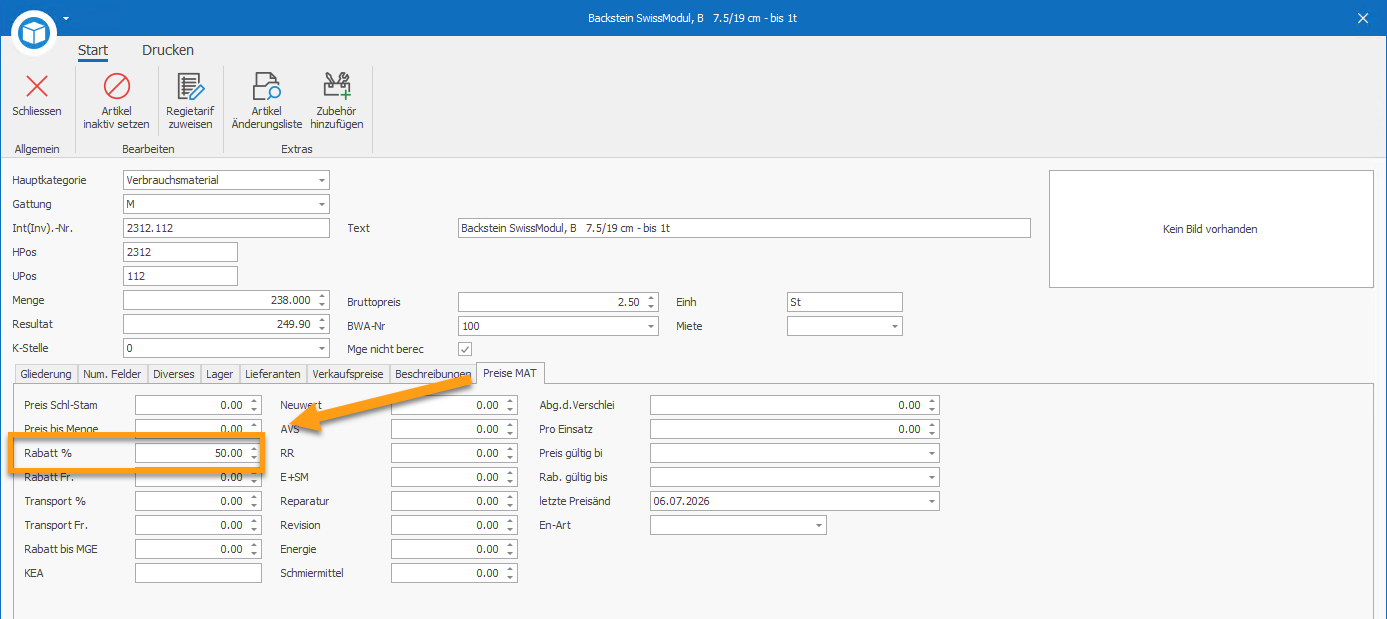Open the Rab. gültig bis date dropdown
Screen dimensions: 1387x619
pos(932,477)
